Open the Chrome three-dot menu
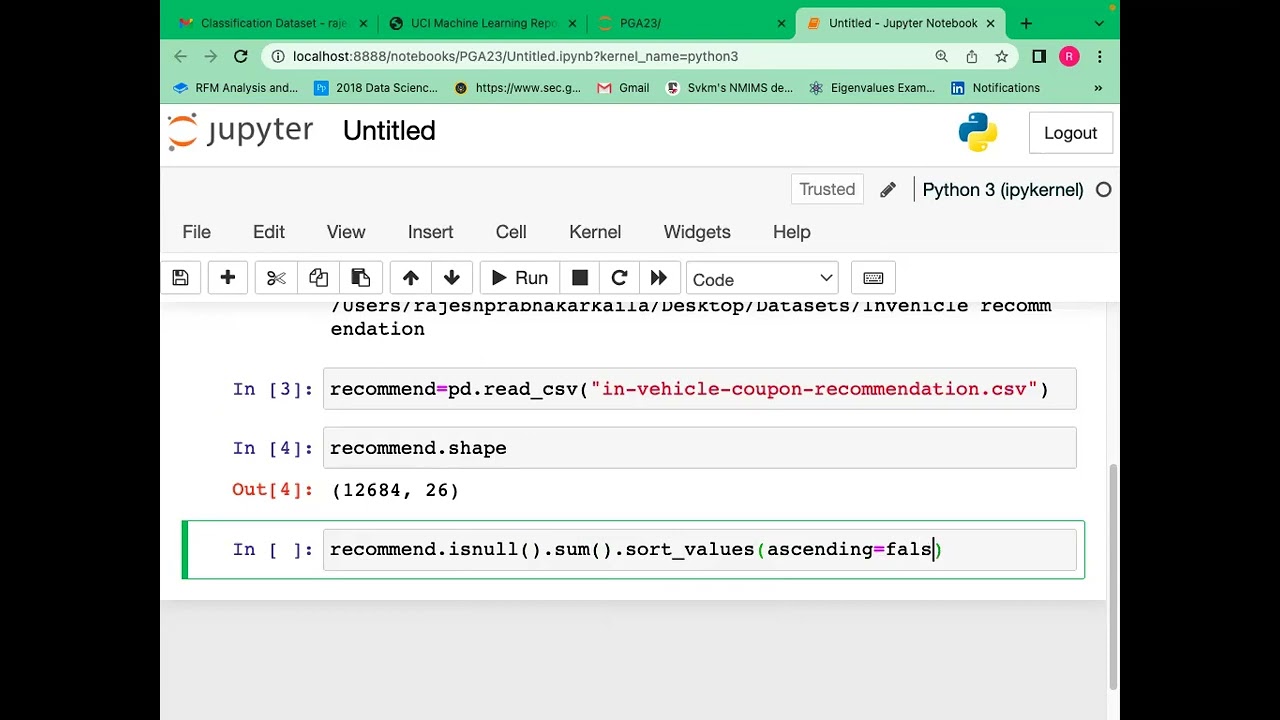The width and height of the screenshot is (1280, 720). click(1099, 57)
